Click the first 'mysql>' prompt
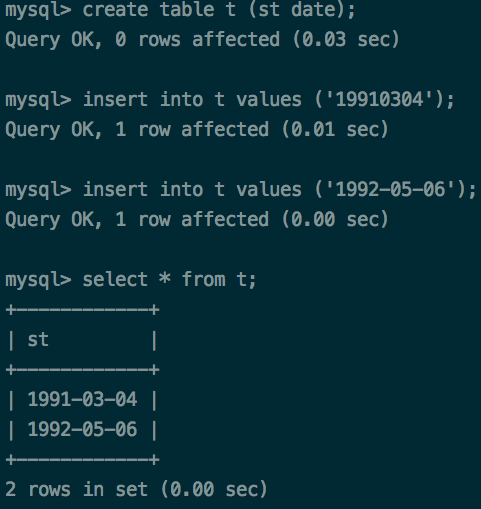Viewport: 481px width, 509px height. [38, 11]
